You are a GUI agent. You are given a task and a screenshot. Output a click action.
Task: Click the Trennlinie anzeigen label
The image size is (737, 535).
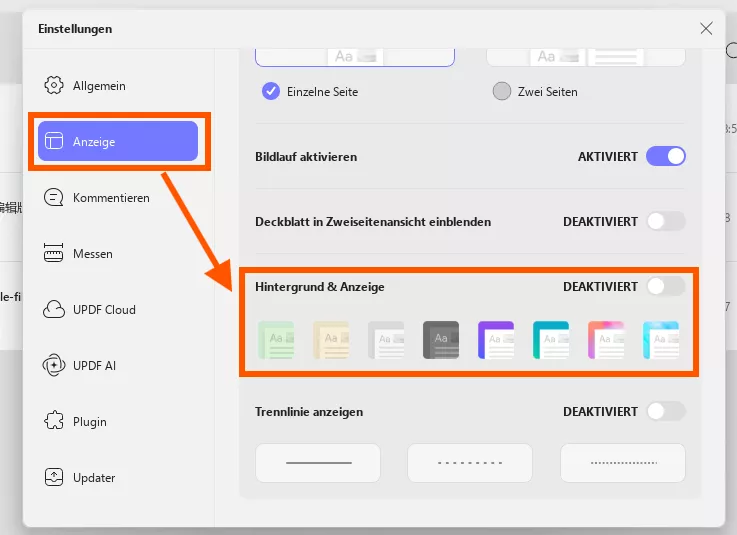(309, 412)
